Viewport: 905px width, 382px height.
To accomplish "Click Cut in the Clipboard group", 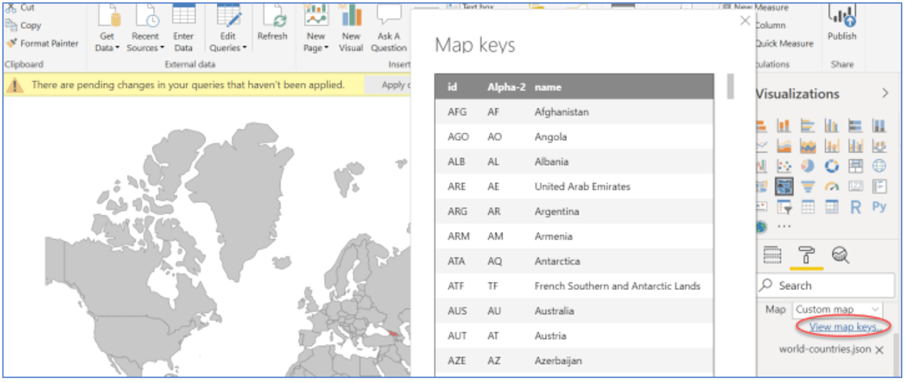I will pyautogui.click(x=20, y=8).
